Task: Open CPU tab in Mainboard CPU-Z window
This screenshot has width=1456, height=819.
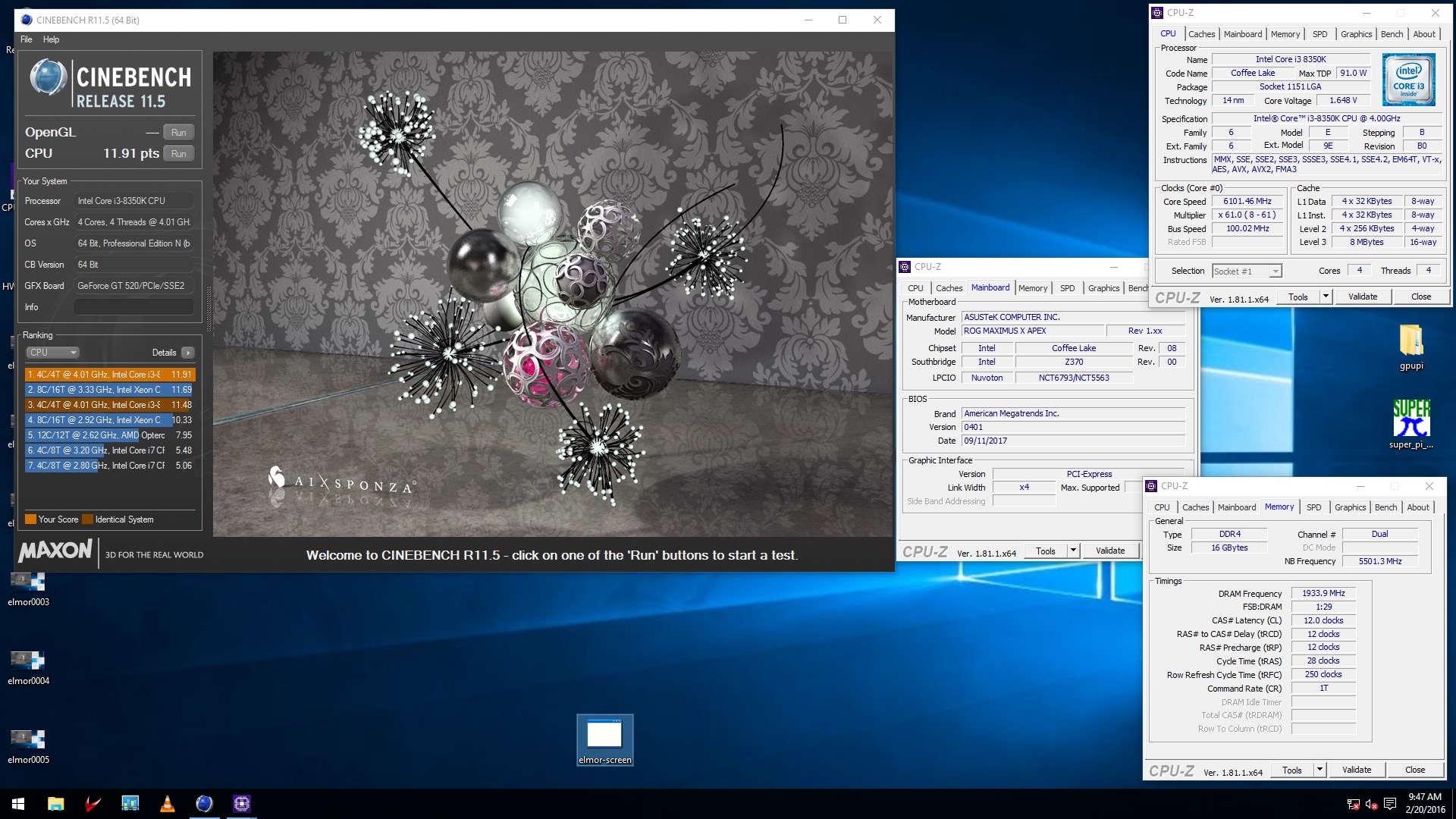Action: (x=915, y=288)
